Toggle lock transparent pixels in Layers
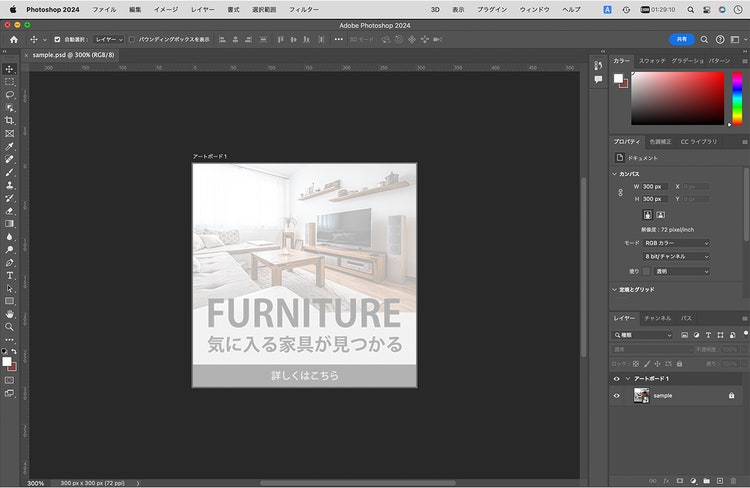750x488 pixels. pos(636,364)
